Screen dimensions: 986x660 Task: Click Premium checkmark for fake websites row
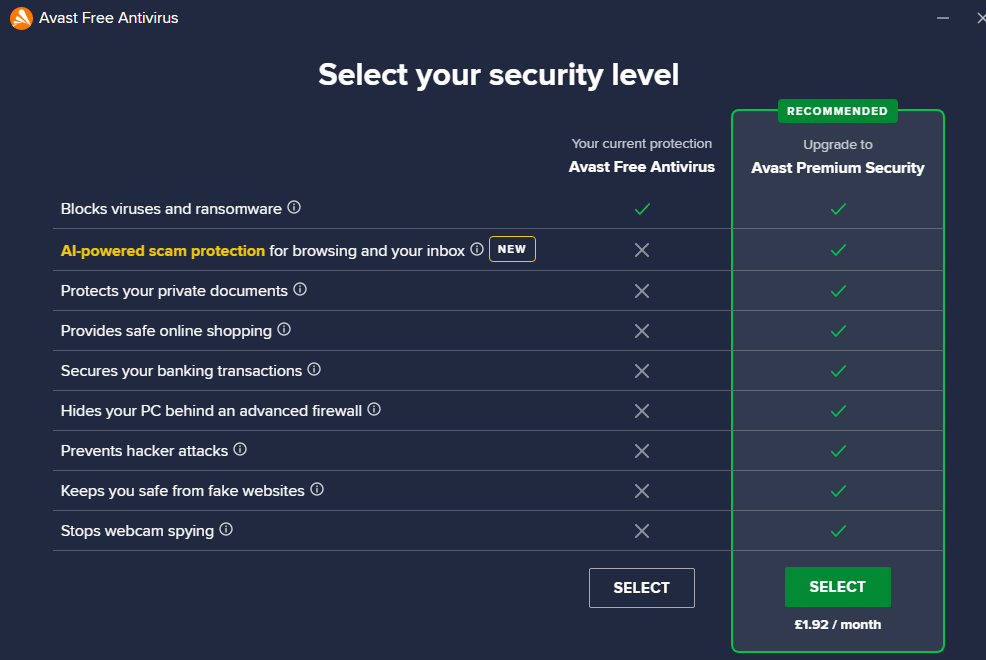pyautogui.click(x=838, y=491)
